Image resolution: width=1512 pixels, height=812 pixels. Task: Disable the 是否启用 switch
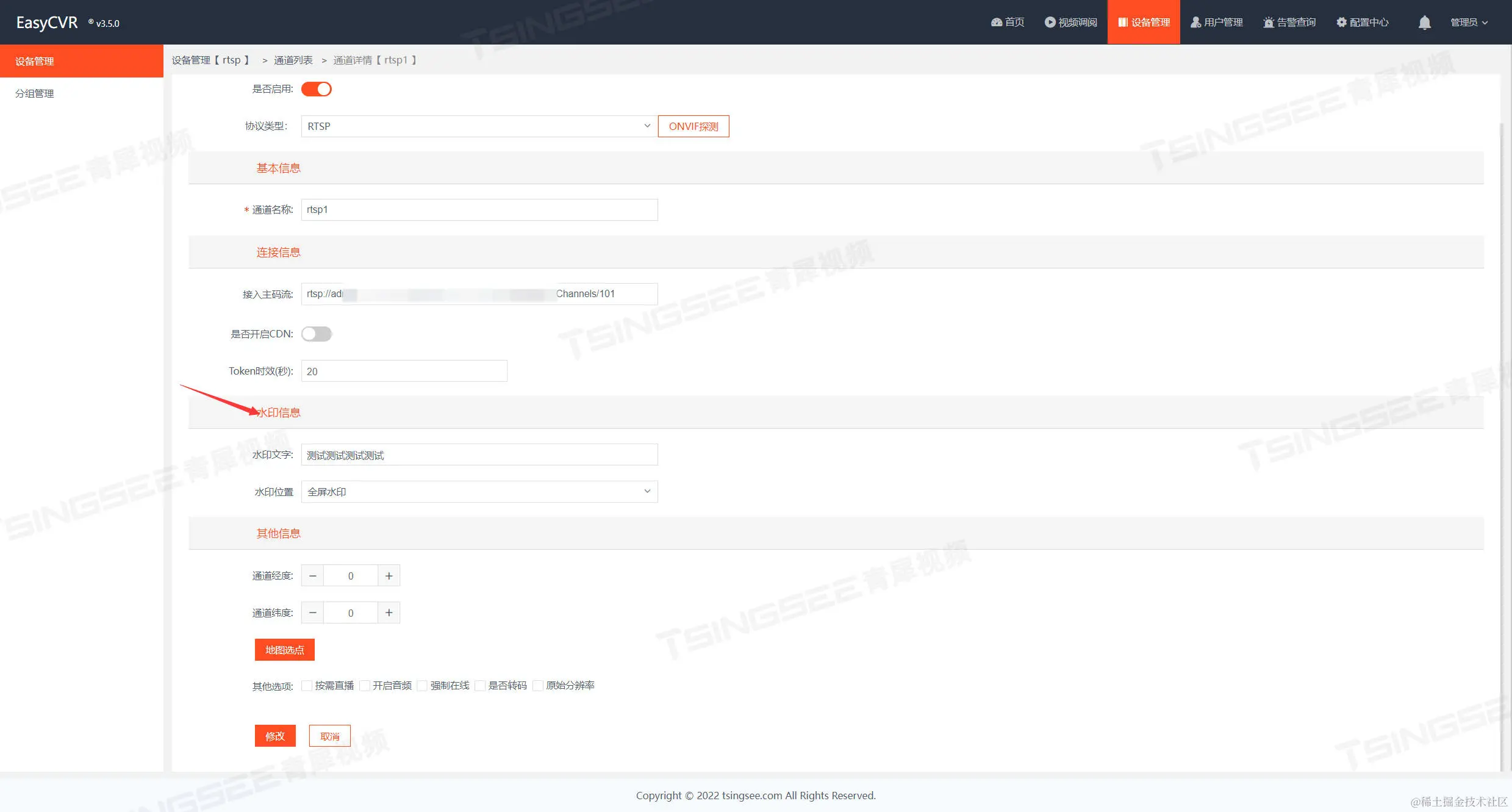[x=317, y=89]
